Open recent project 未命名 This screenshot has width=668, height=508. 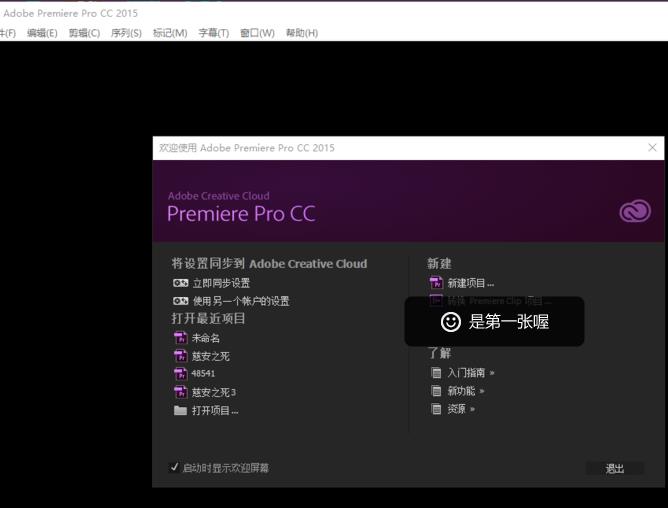point(206,338)
